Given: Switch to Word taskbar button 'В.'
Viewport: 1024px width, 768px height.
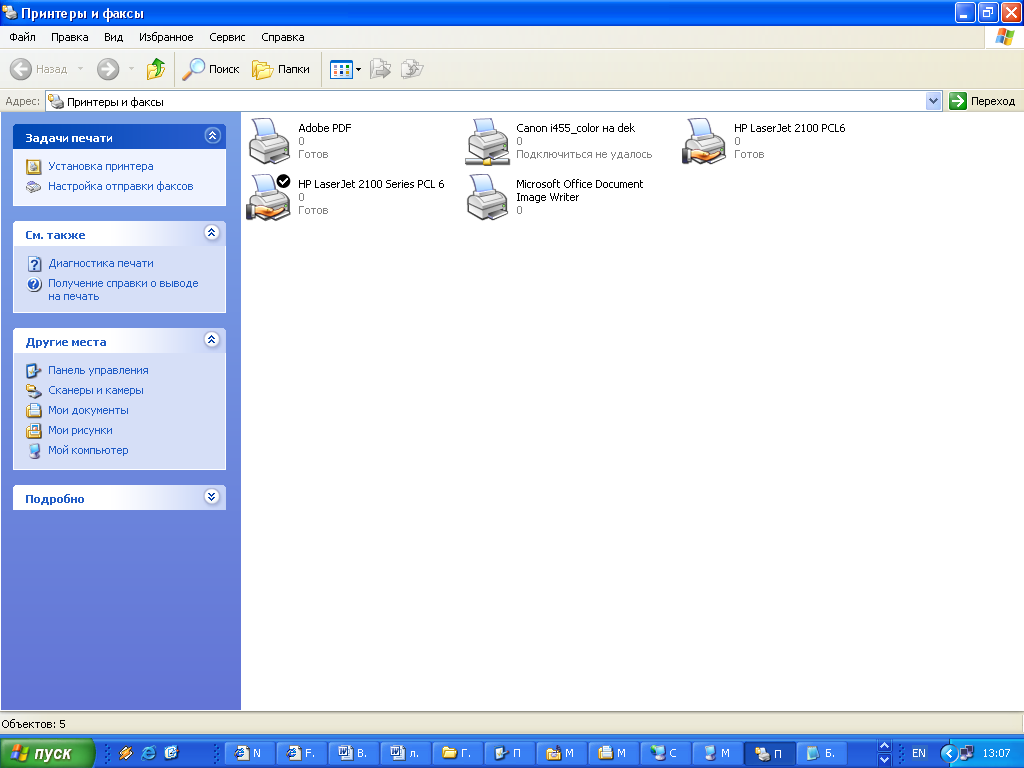Looking at the screenshot, I should (x=353, y=753).
